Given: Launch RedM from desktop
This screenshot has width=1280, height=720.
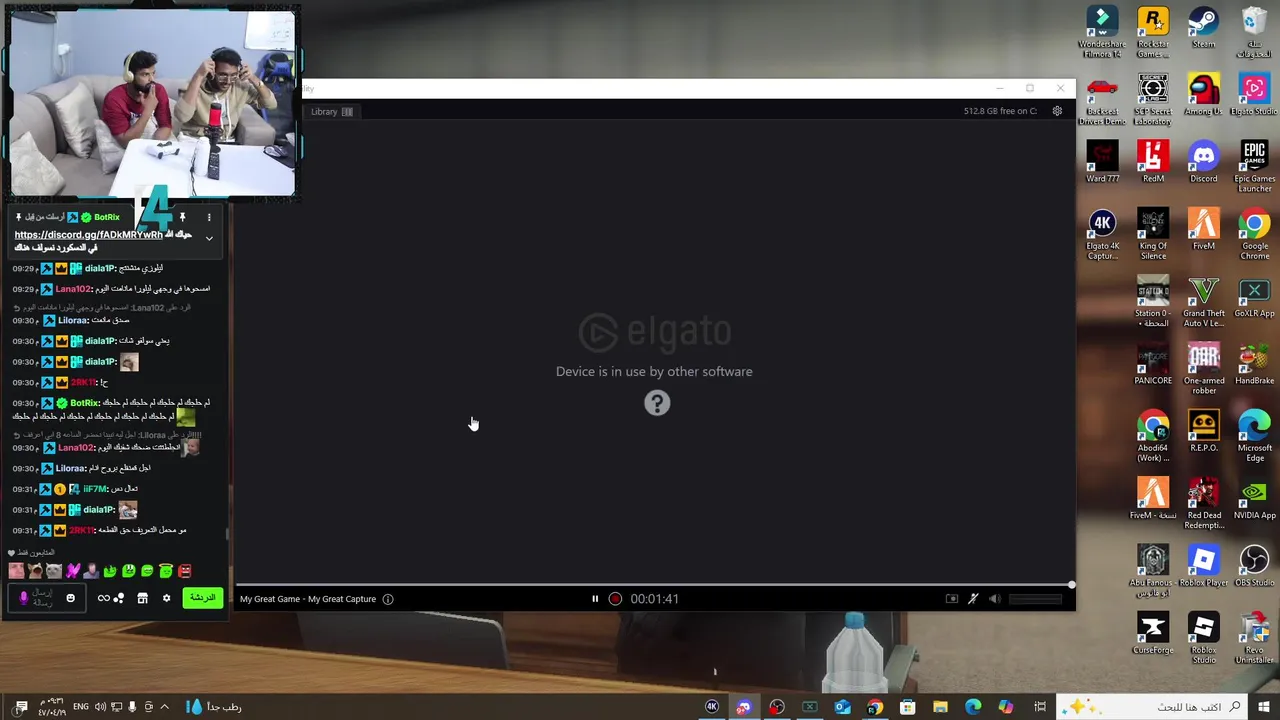Looking at the screenshot, I should [x=1153, y=162].
